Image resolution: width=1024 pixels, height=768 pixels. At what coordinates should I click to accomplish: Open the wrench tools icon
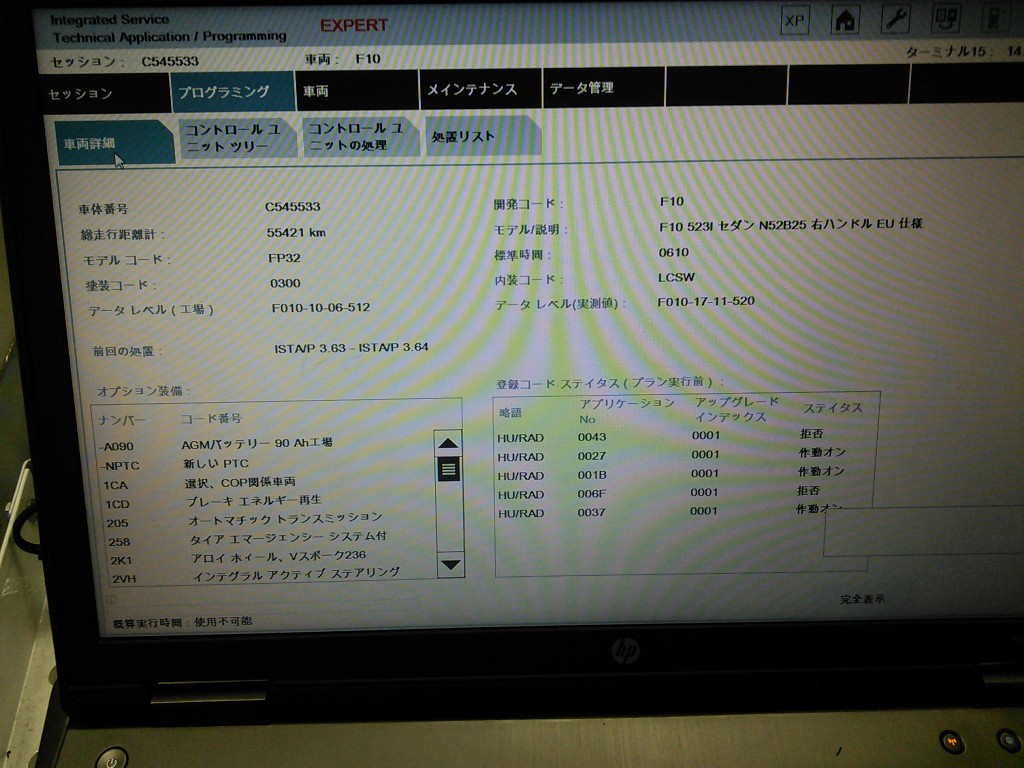[x=895, y=18]
